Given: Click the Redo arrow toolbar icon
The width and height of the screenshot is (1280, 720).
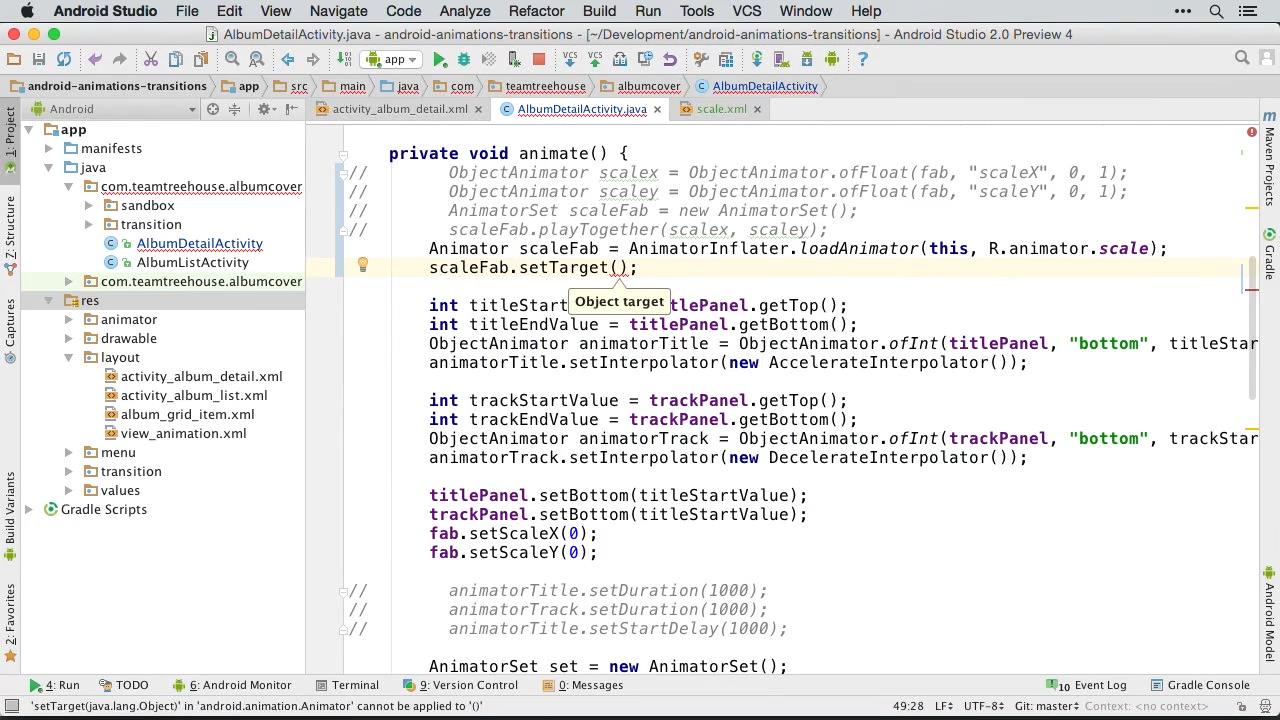Looking at the screenshot, I should pos(119,59).
